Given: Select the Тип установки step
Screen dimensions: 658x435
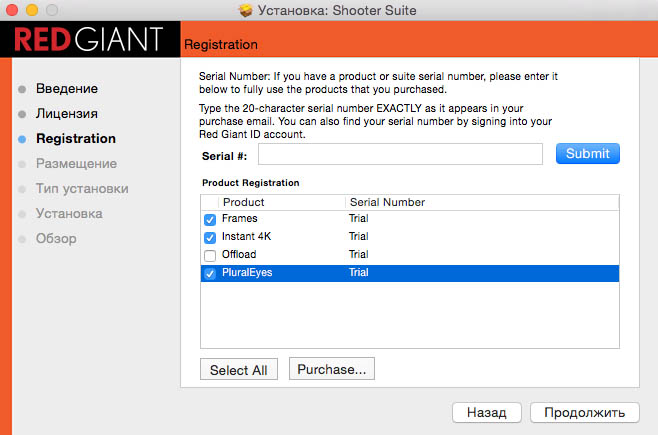Looking at the screenshot, I should pos(82,189).
